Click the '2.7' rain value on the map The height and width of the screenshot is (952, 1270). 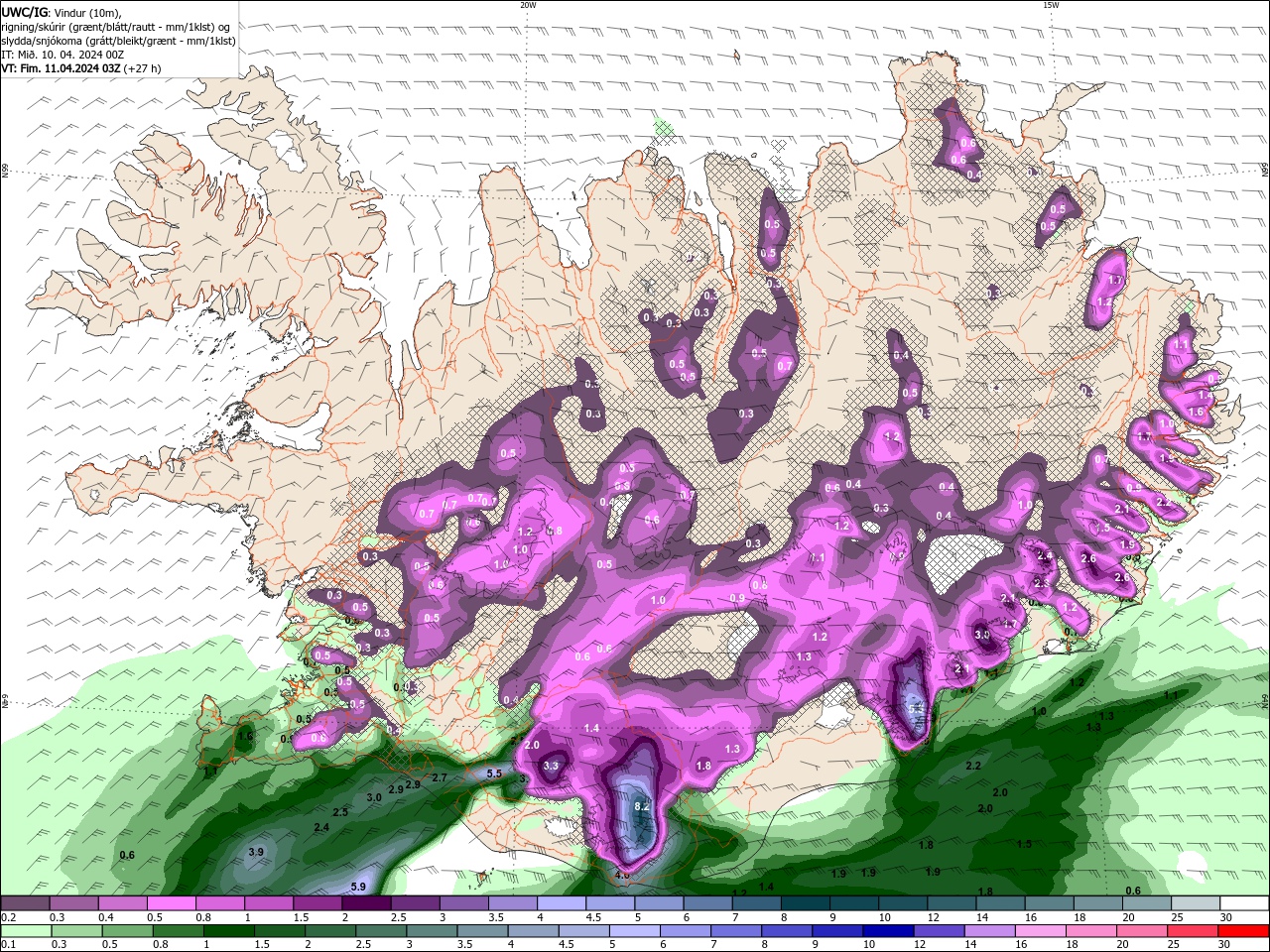[x=440, y=778]
